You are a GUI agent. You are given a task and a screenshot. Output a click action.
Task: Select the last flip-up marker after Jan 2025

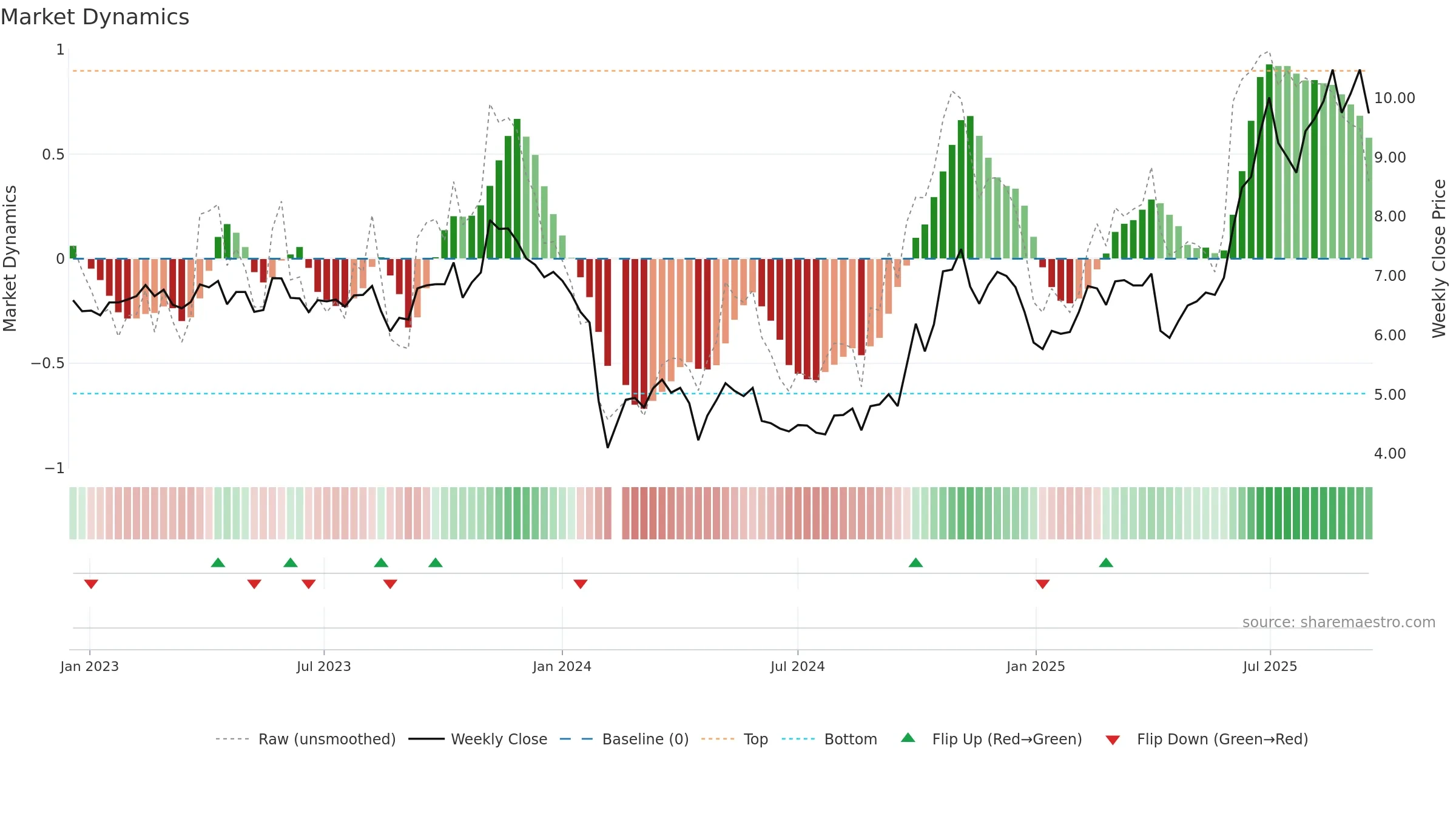click(x=1106, y=562)
